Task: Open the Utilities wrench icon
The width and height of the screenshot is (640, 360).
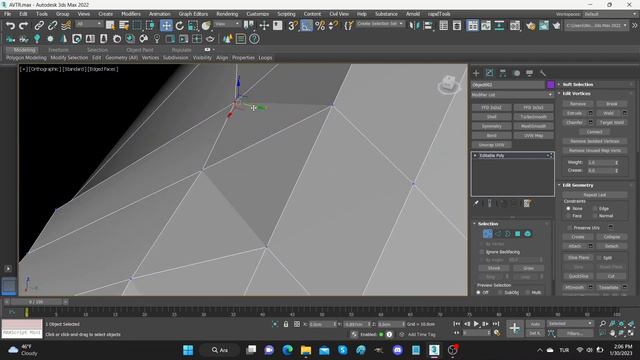Action: (x=542, y=73)
